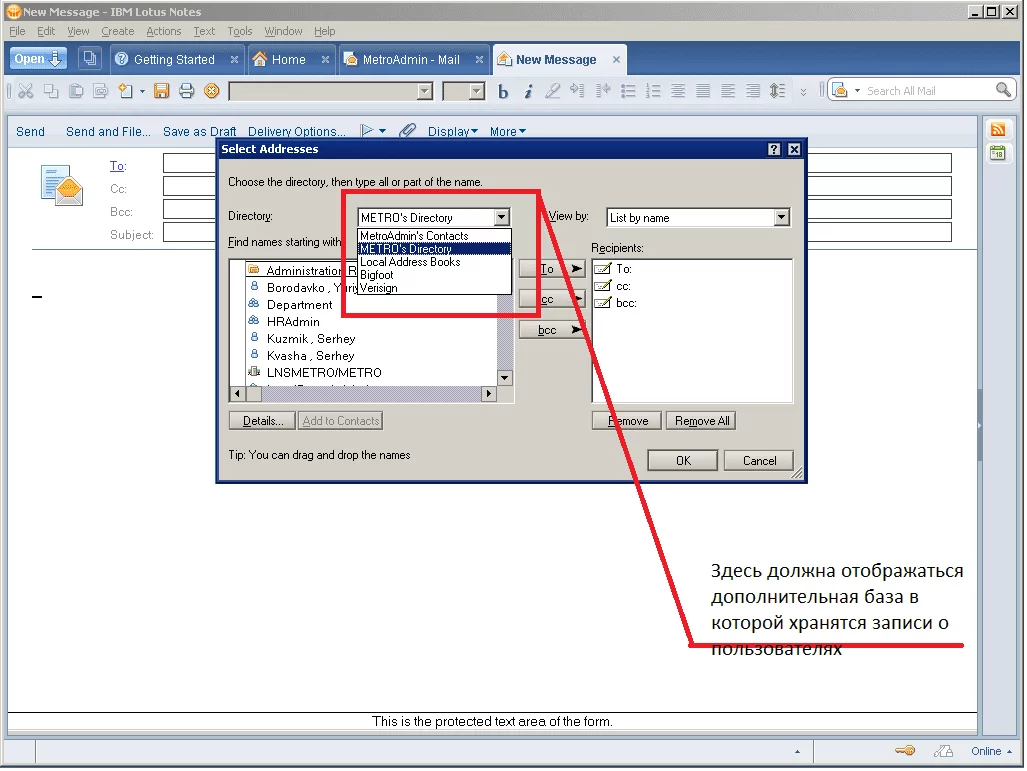Select Kuzmik, Serhey in the names list

tap(310, 339)
